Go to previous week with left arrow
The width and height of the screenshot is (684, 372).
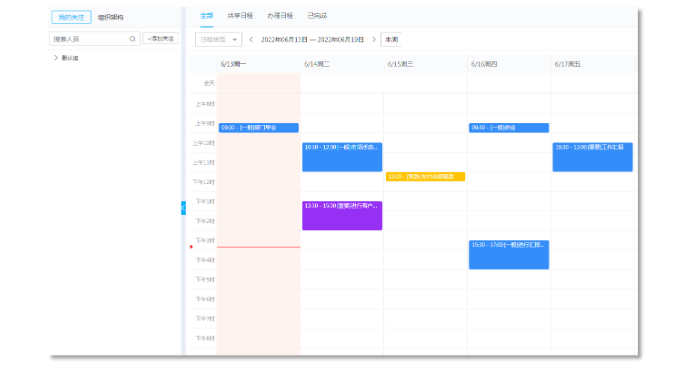click(x=251, y=39)
